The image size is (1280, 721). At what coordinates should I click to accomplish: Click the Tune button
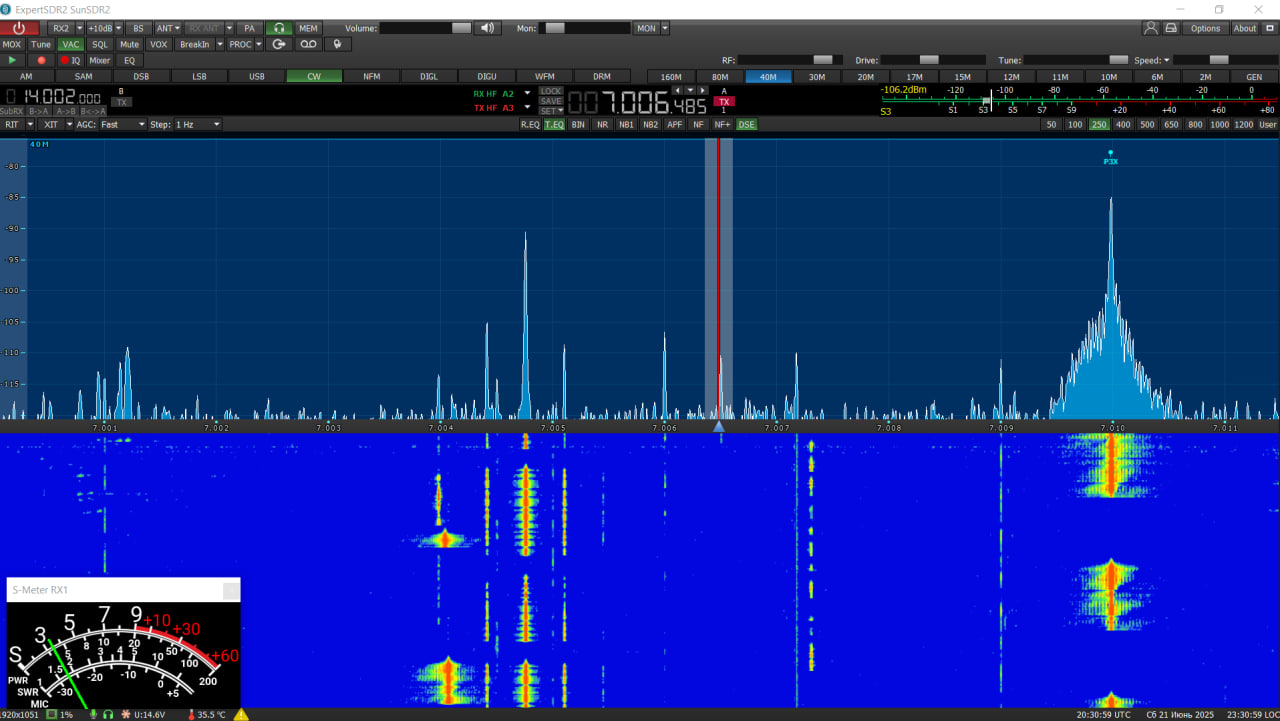point(41,44)
